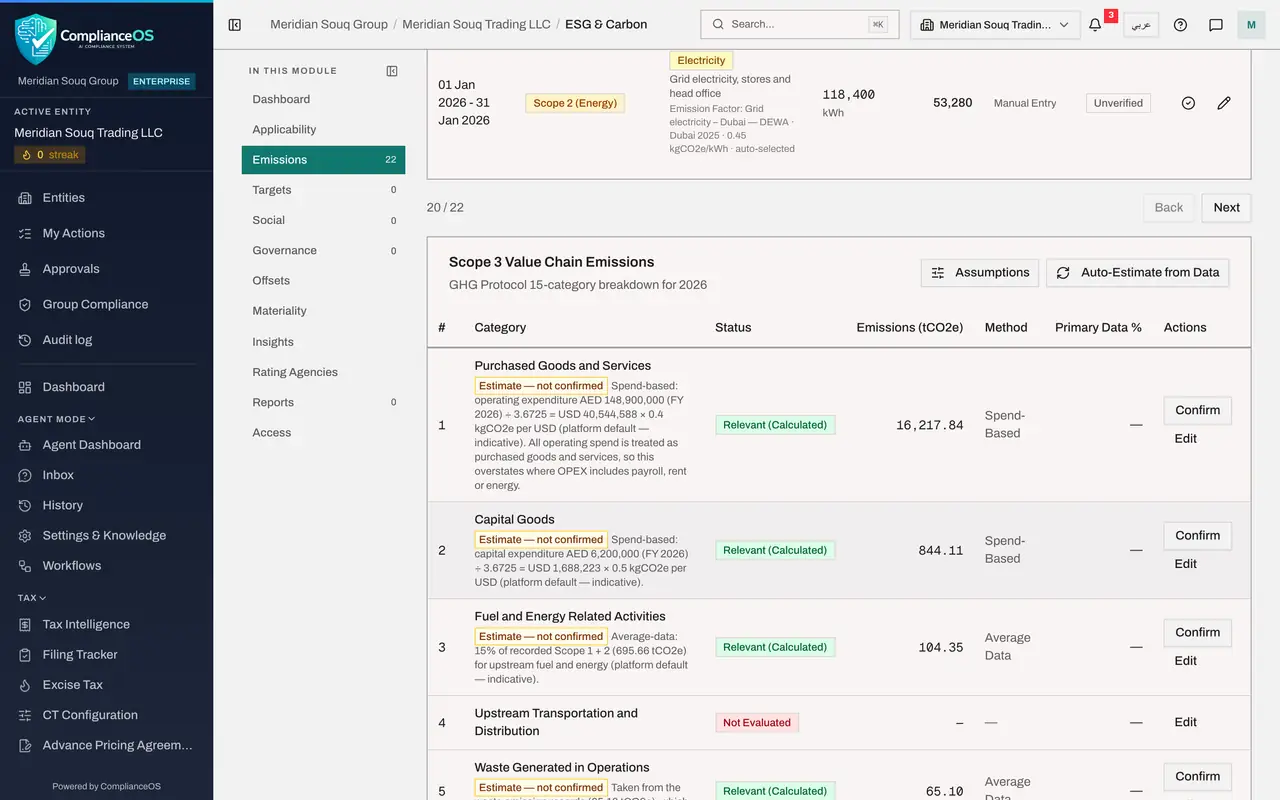Focus the Search input field
Screen dimensions: 1280x800
click(x=800, y=25)
